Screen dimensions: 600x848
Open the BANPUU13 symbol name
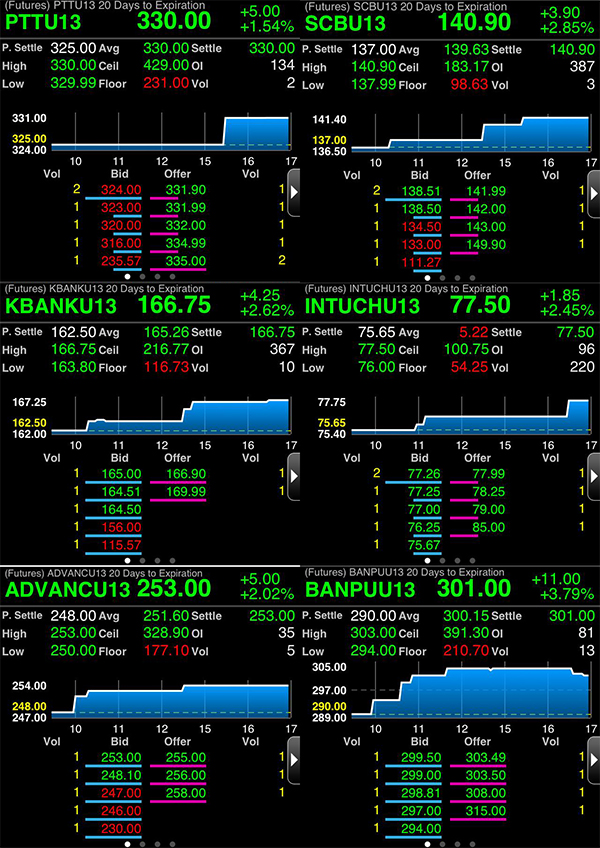click(360, 589)
